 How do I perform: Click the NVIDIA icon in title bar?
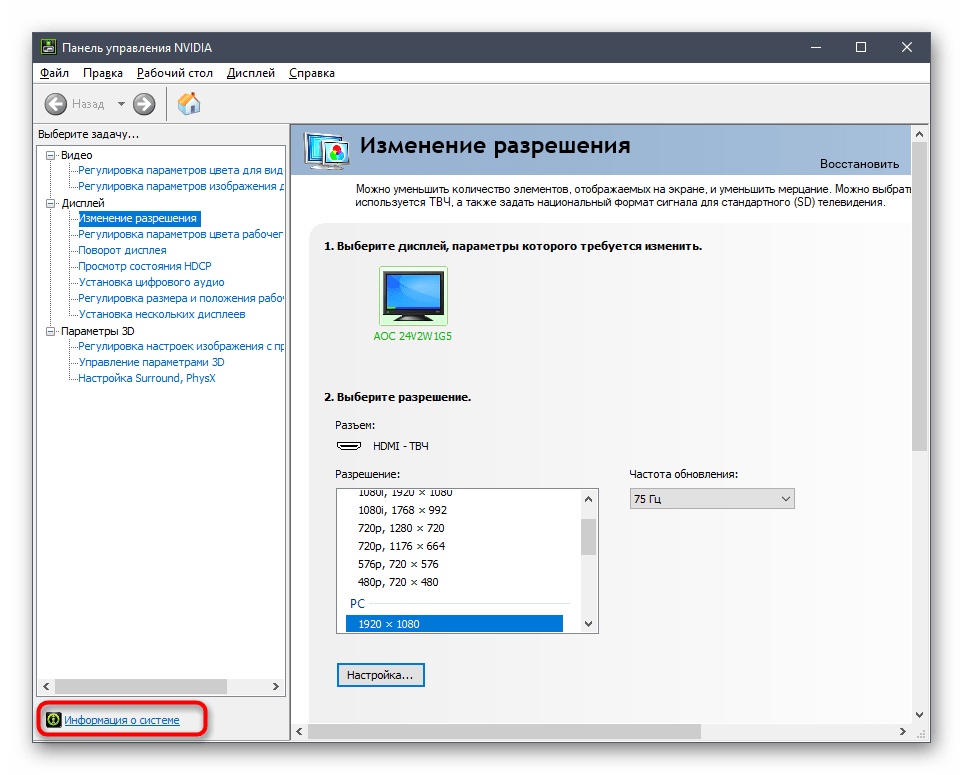pos(48,48)
